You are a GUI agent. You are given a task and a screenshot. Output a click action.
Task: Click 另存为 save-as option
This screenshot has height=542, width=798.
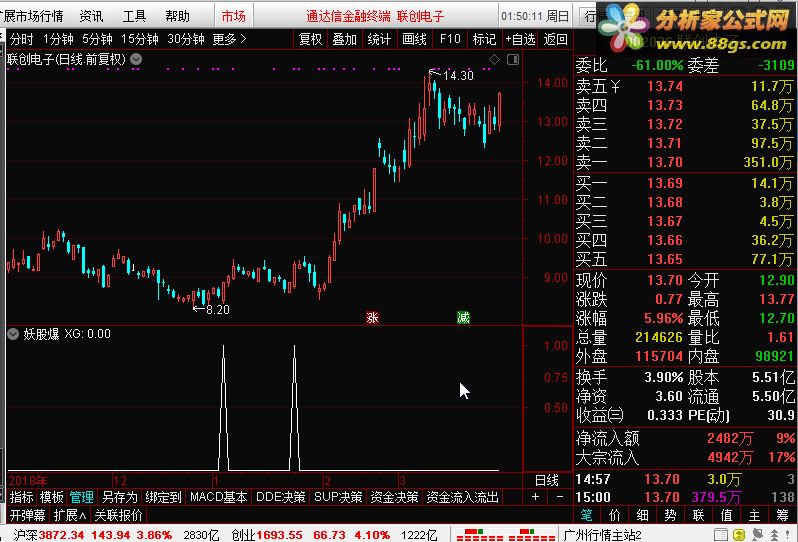pos(120,497)
